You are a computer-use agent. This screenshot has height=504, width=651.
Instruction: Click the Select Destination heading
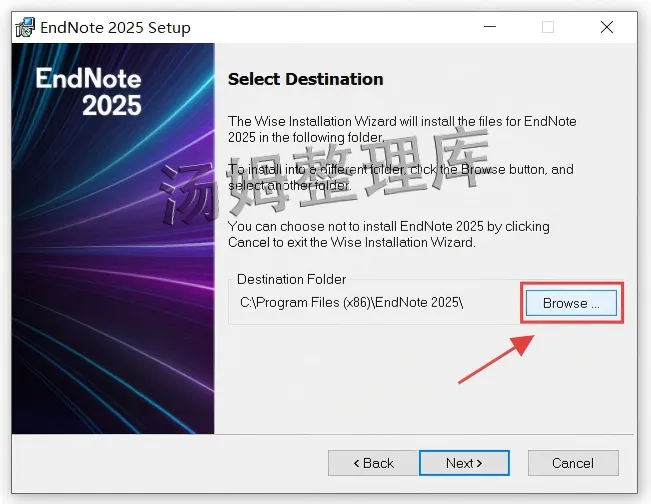click(x=306, y=79)
